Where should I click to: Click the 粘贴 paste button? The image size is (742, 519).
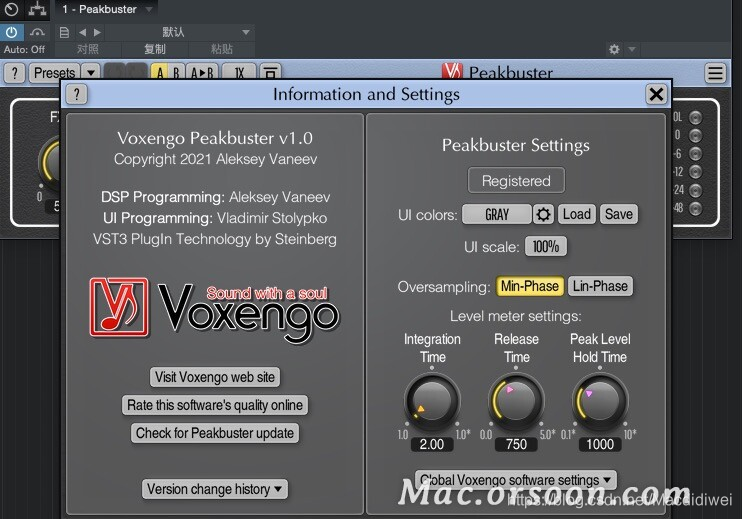pyautogui.click(x=221, y=49)
